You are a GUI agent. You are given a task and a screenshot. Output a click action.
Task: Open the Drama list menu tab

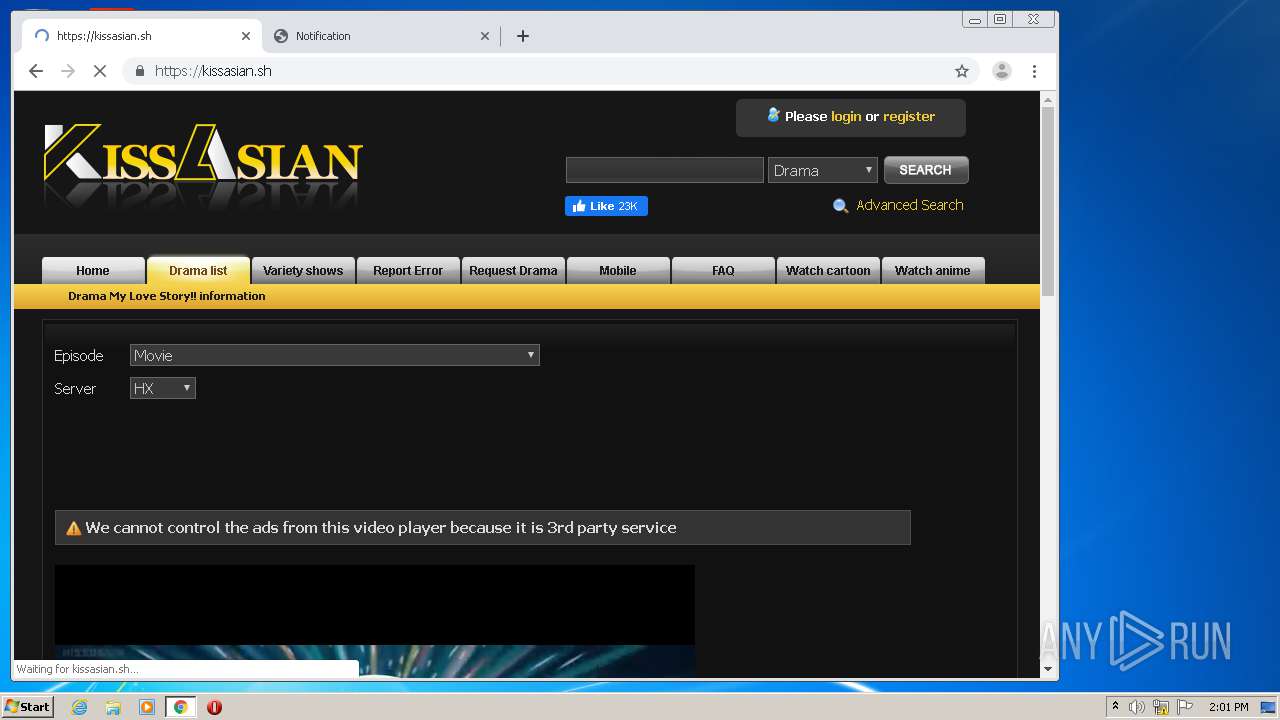(198, 271)
